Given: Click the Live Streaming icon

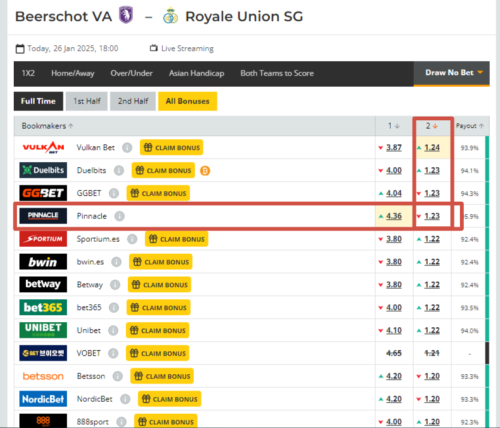Looking at the screenshot, I should coord(153,48).
